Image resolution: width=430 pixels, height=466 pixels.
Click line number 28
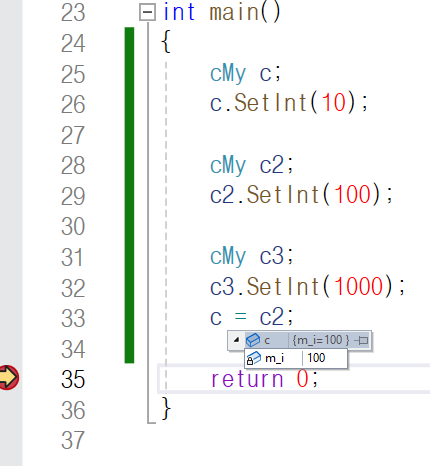[x=73, y=166]
